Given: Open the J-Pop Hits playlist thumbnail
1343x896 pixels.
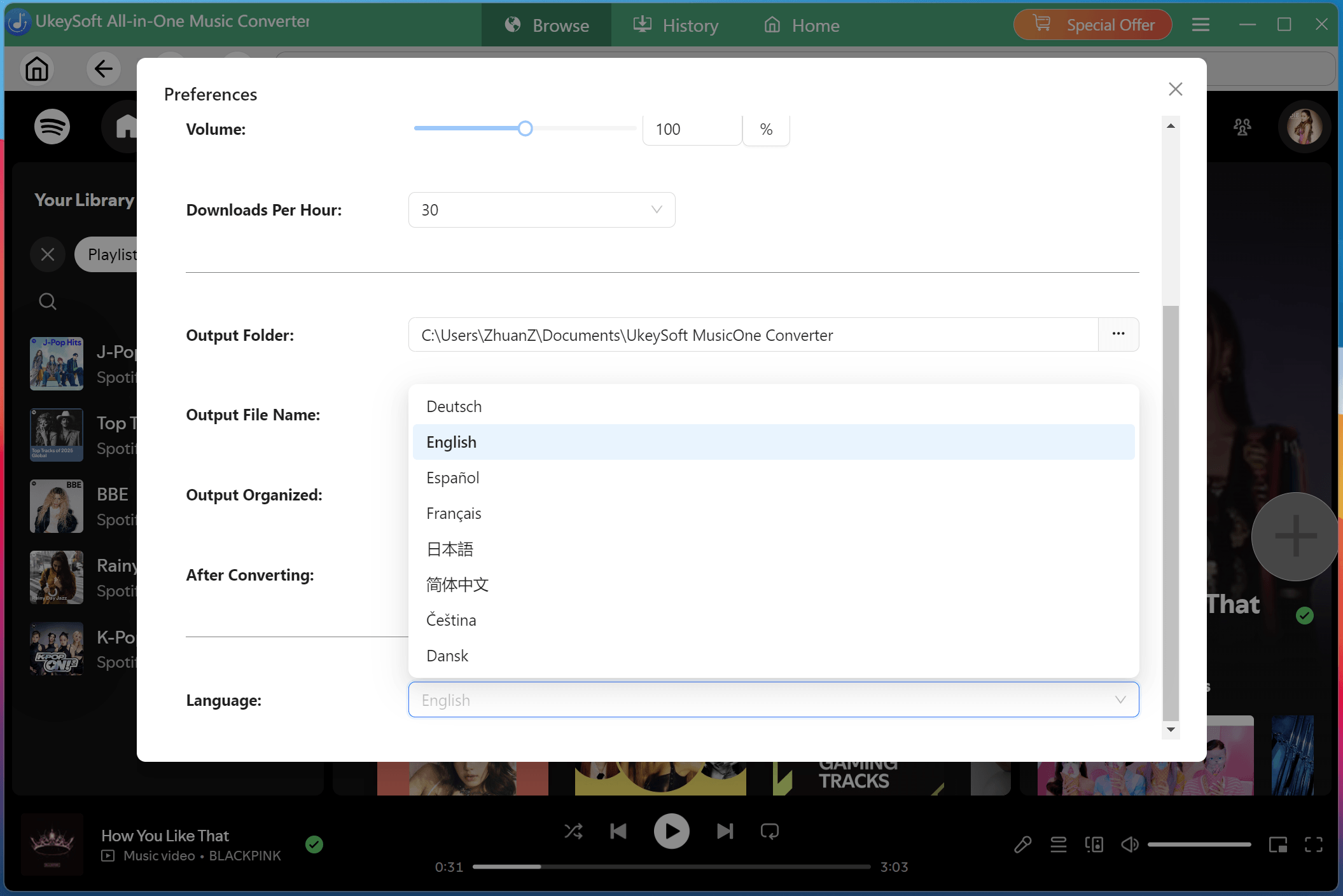Looking at the screenshot, I should [56, 363].
